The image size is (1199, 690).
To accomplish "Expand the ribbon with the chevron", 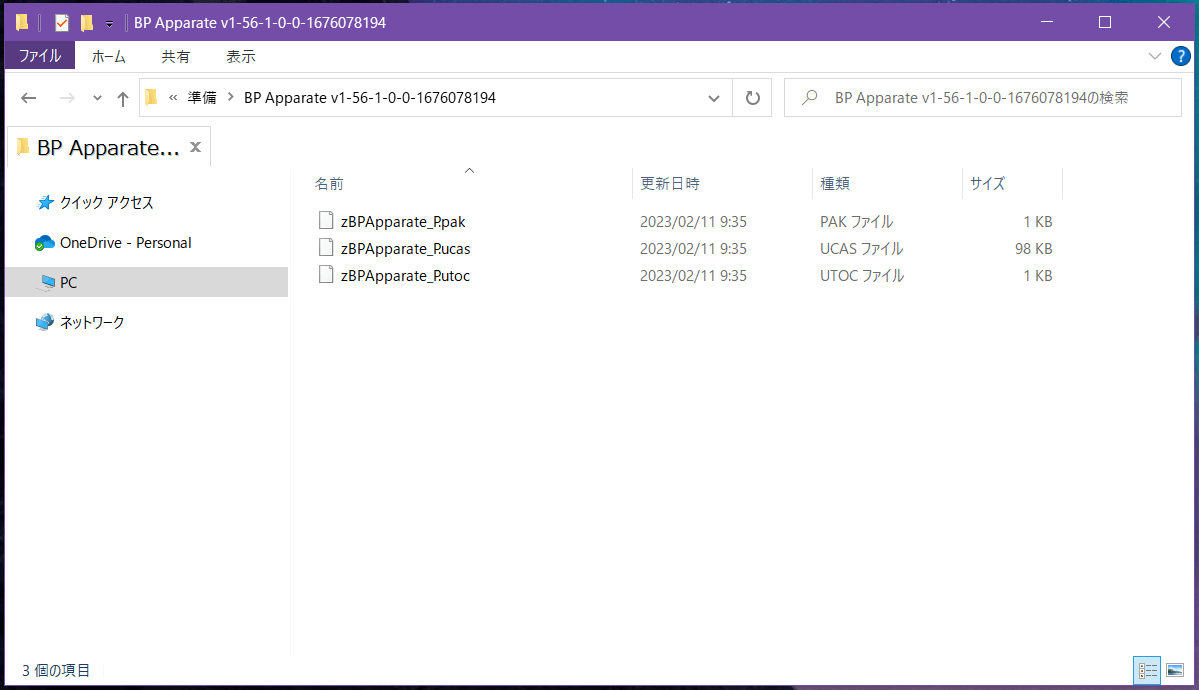I will tap(1155, 56).
